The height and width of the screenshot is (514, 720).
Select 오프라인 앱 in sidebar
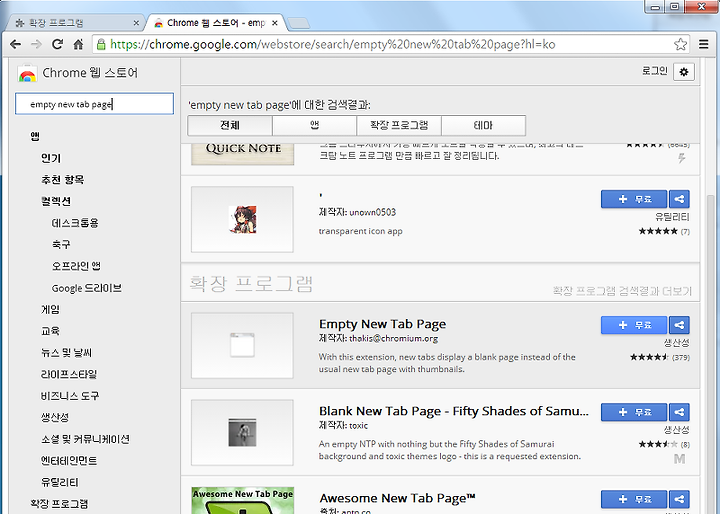(x=76, y=266)
